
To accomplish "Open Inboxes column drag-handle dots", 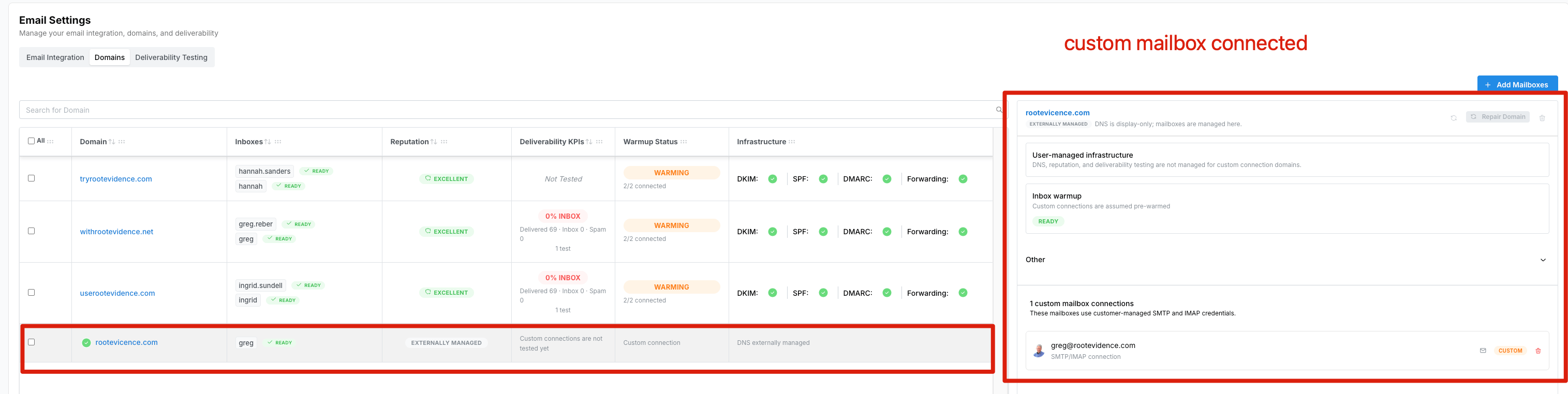I will click(278, 142).
